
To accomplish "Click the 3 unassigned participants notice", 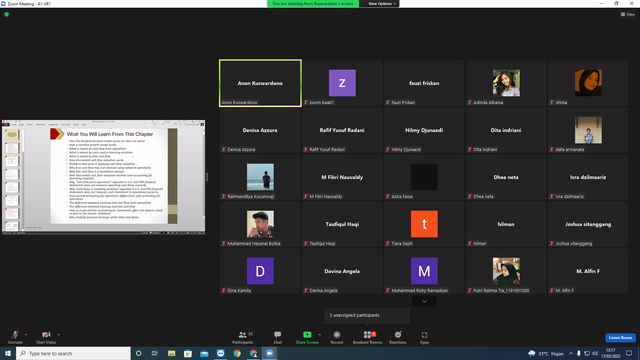I will coord(367,316).
